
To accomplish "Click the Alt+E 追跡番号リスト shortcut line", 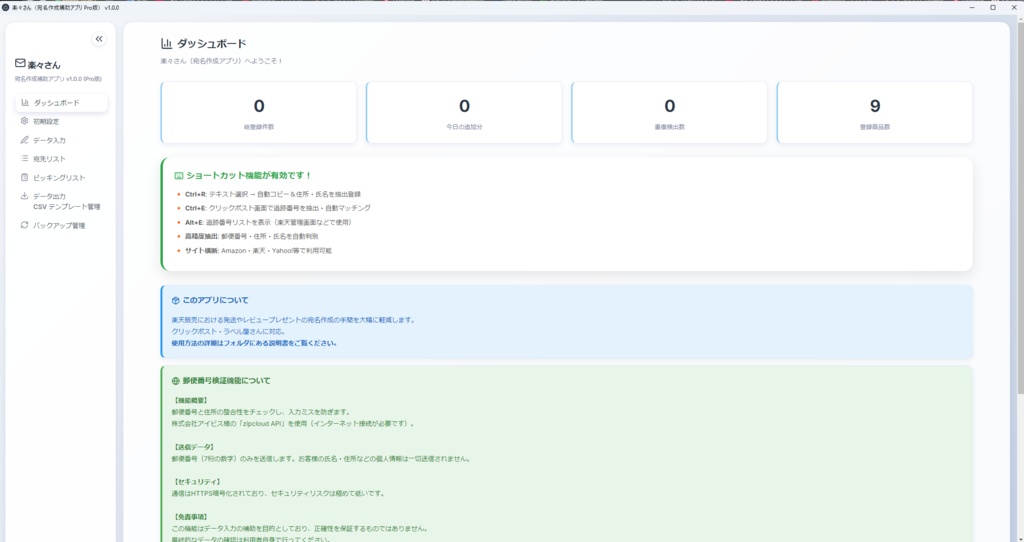I will click(x=270, y=222).
